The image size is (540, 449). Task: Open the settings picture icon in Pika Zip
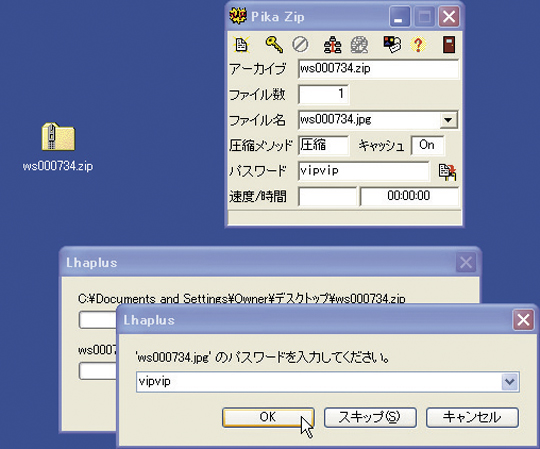[x=392, y=45]
